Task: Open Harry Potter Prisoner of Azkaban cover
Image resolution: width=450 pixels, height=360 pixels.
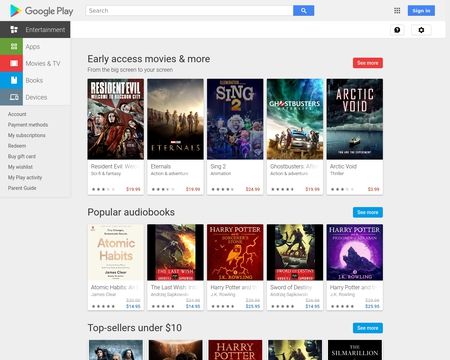Action: (355, 252)
